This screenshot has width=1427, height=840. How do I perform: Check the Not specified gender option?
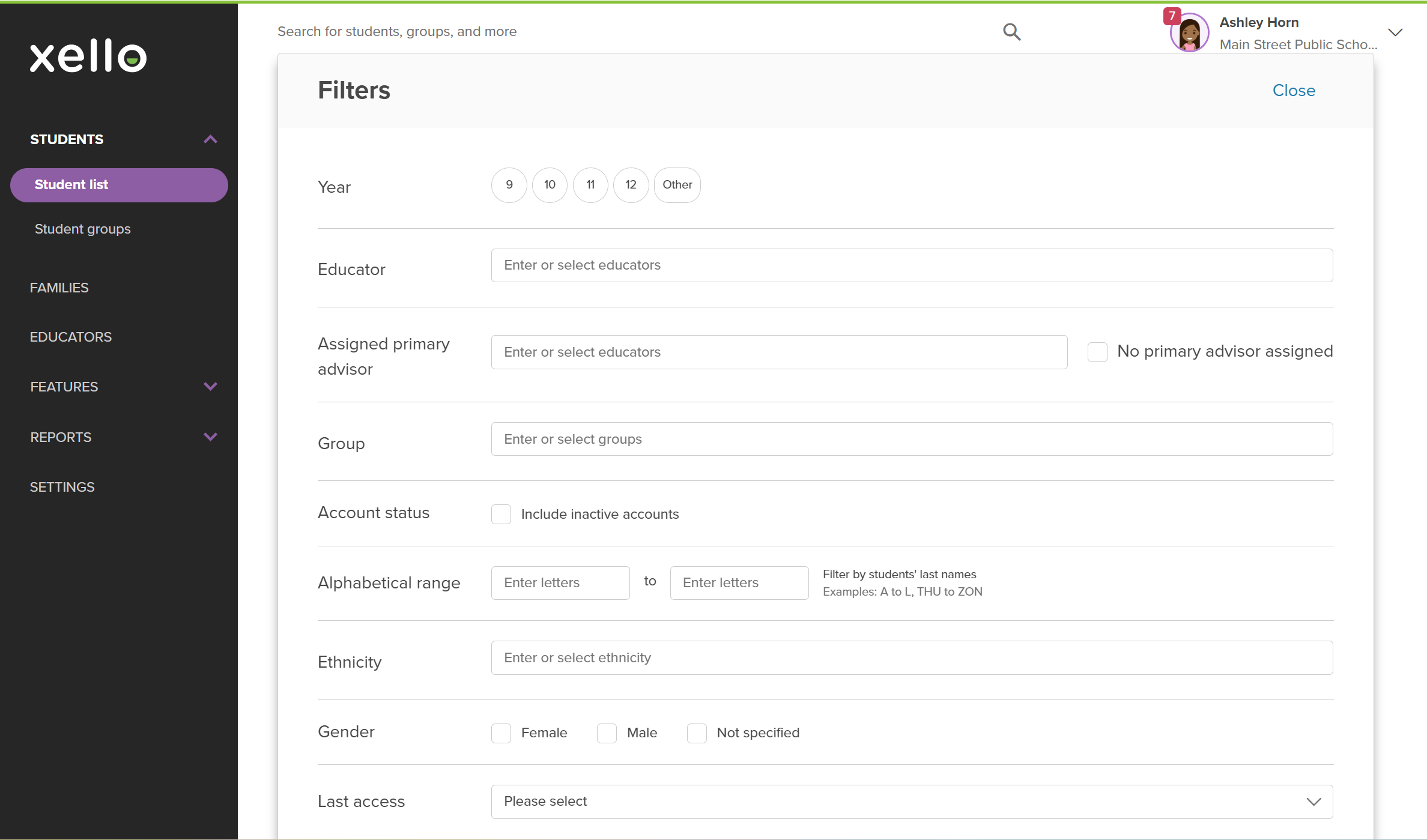(697, 733)
